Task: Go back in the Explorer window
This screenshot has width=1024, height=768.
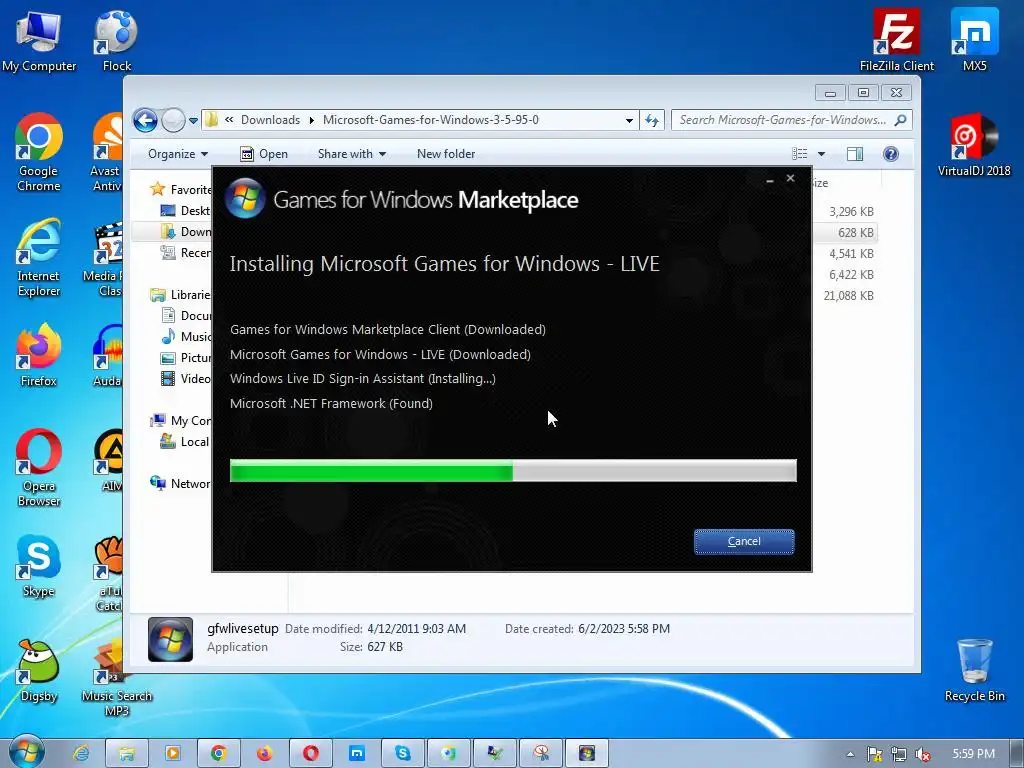Action: tap(145, 120)
